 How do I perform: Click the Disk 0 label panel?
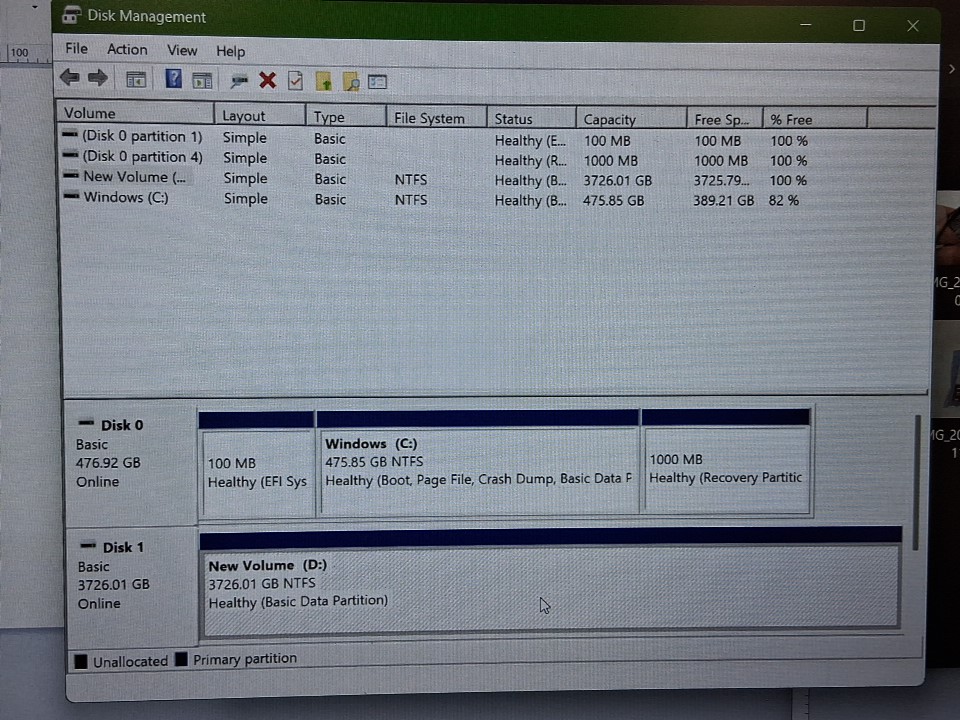[x=130, y=455]
